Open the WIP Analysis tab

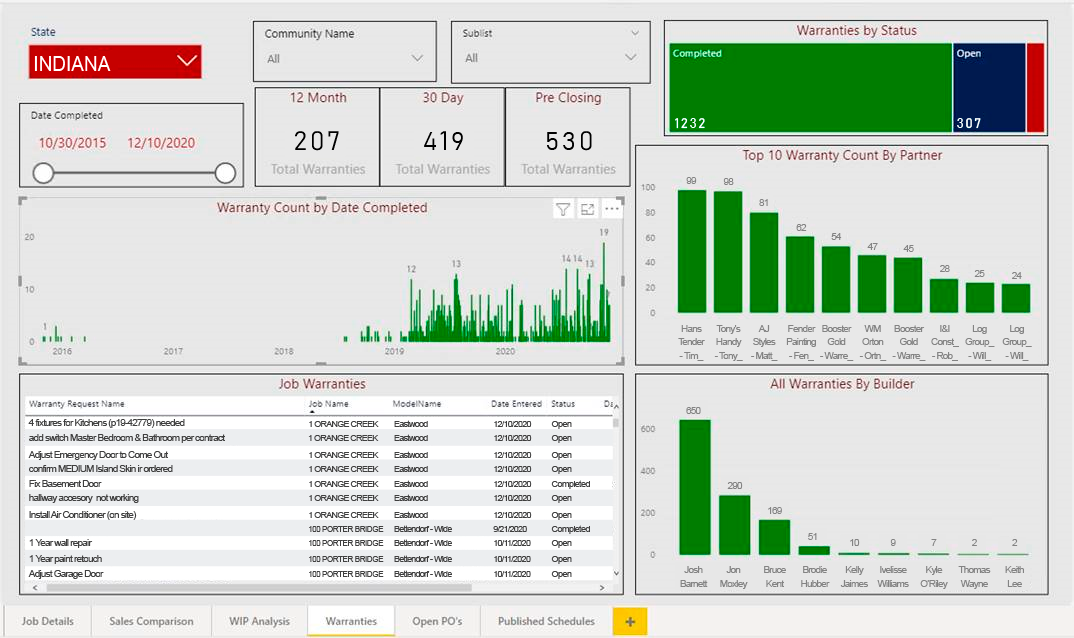pos(260,621)
